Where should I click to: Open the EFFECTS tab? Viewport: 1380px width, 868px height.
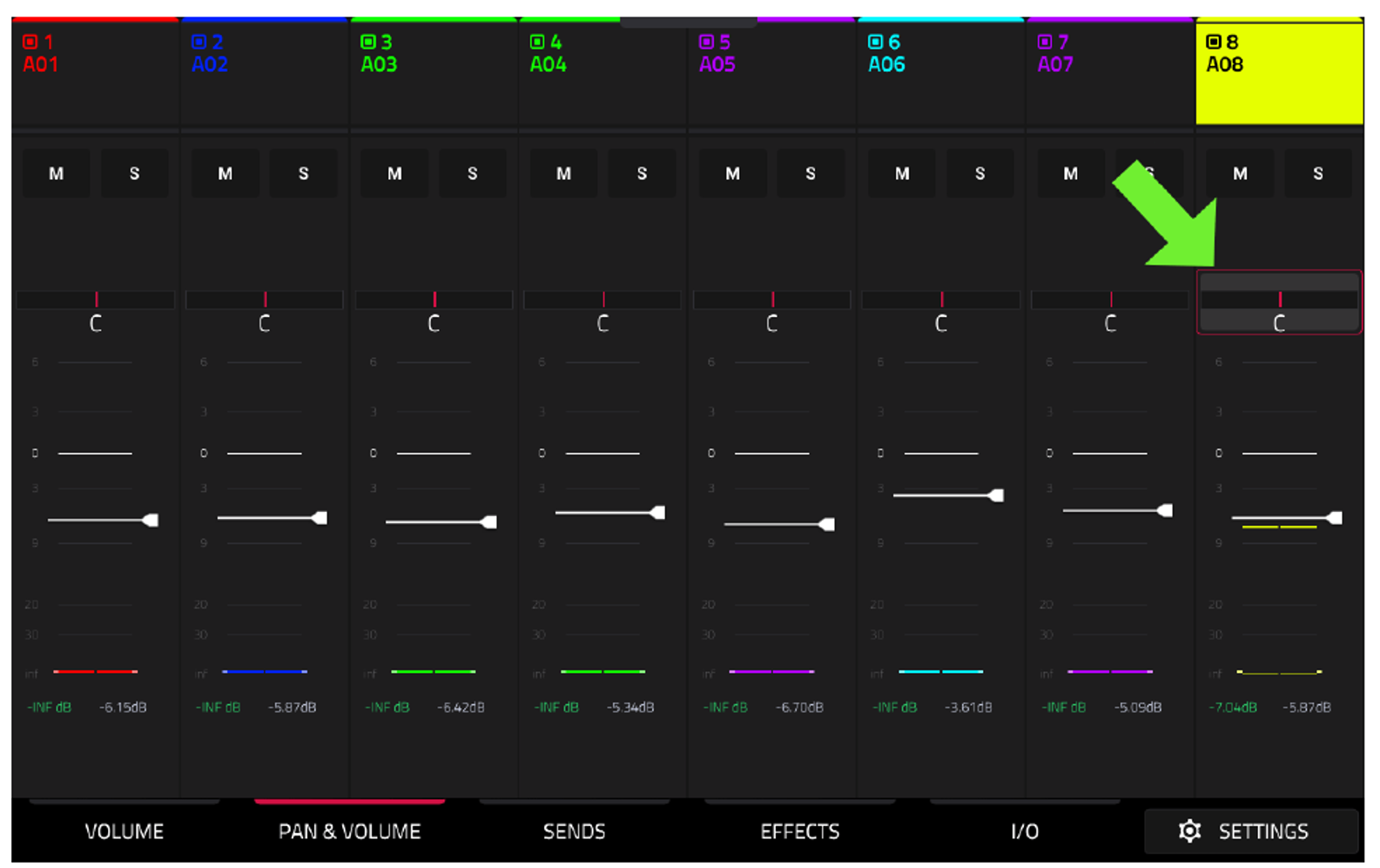point(799,831)
